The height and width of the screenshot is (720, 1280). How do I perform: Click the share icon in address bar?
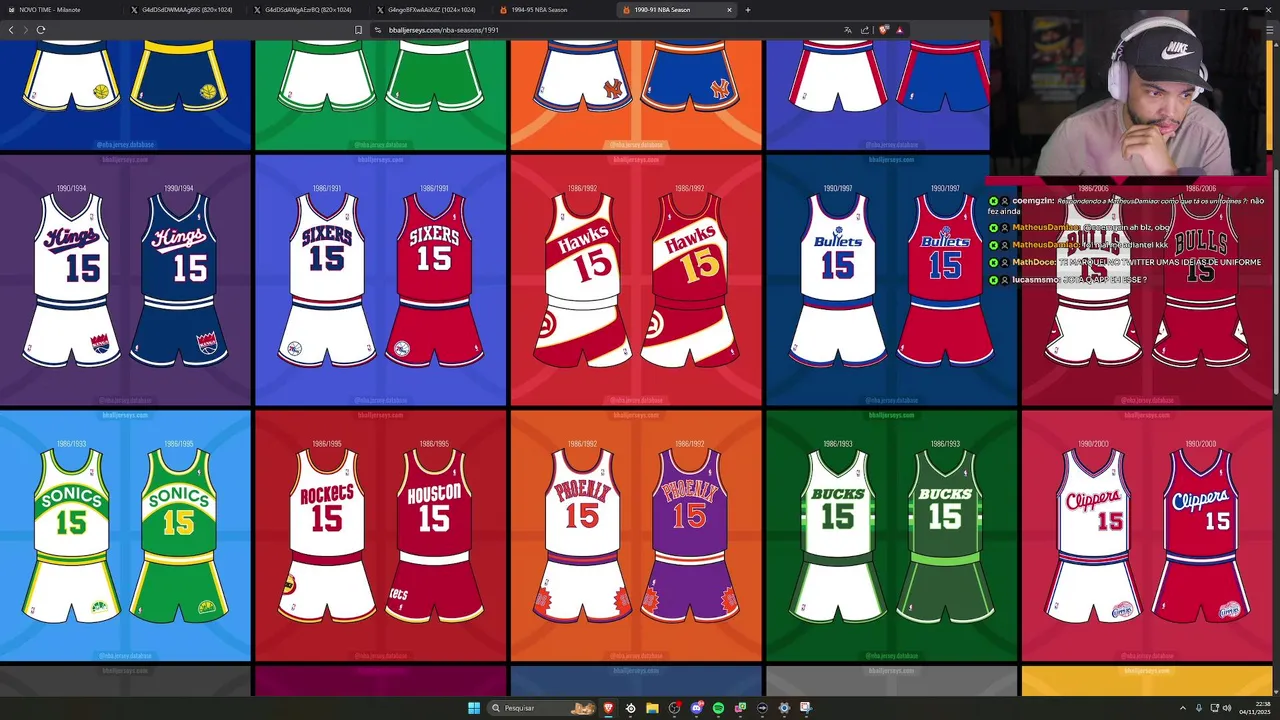click(x=865, y=30)
